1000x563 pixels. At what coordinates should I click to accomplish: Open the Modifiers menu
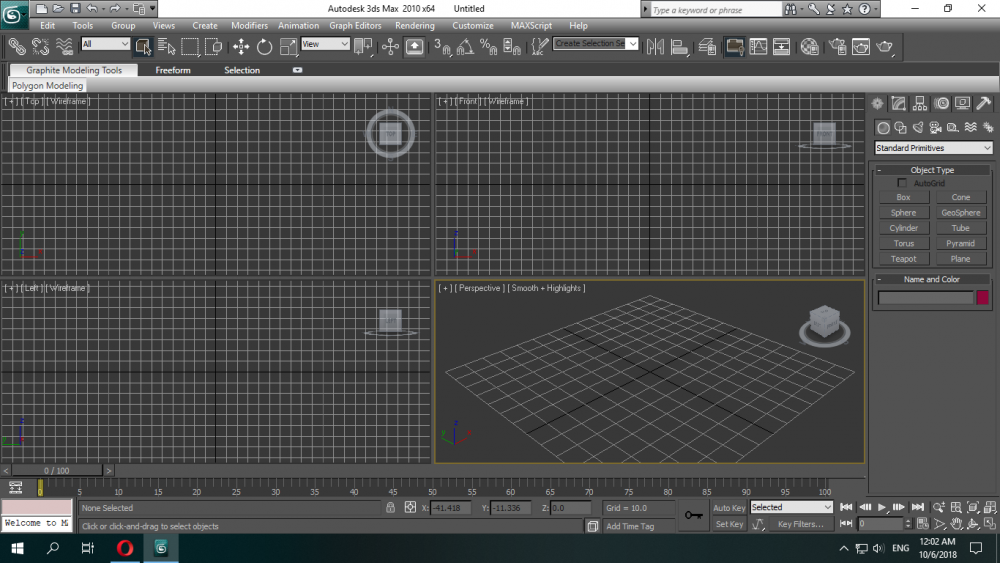click(x=249, y=25)
